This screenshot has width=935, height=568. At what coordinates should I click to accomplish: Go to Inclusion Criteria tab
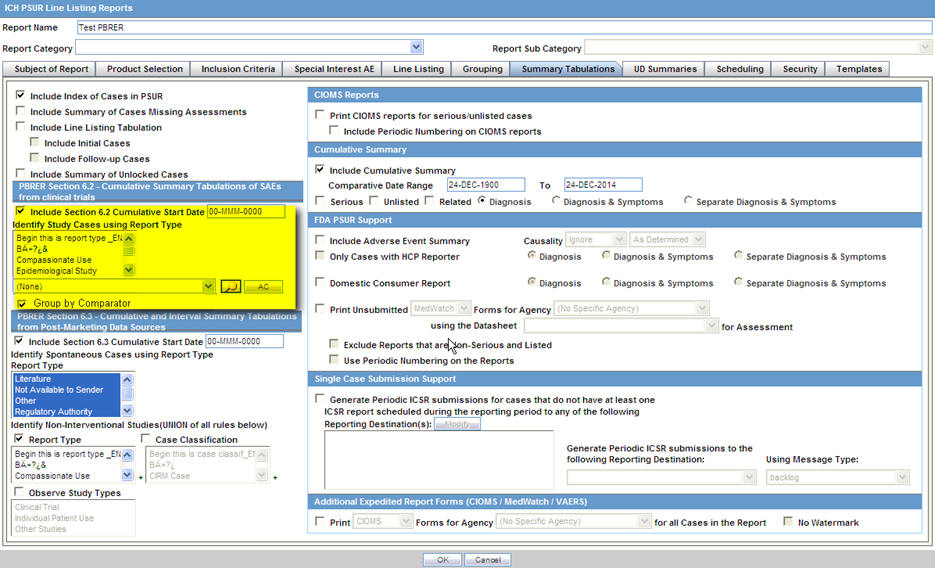[x=238, y=69]
